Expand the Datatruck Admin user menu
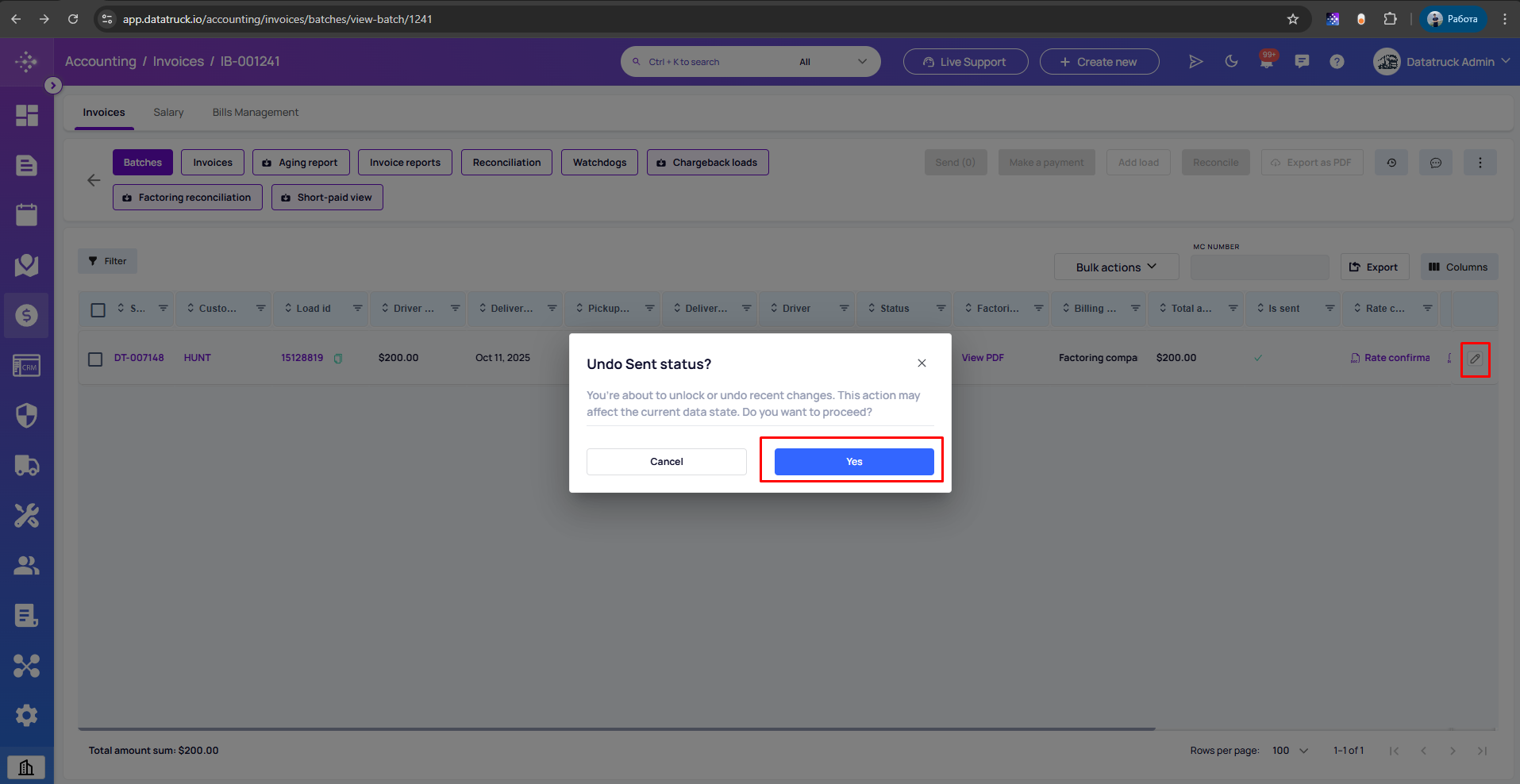Image resolution: width=1520 pixels, height=784 pixels. [x=1441, y=62]
